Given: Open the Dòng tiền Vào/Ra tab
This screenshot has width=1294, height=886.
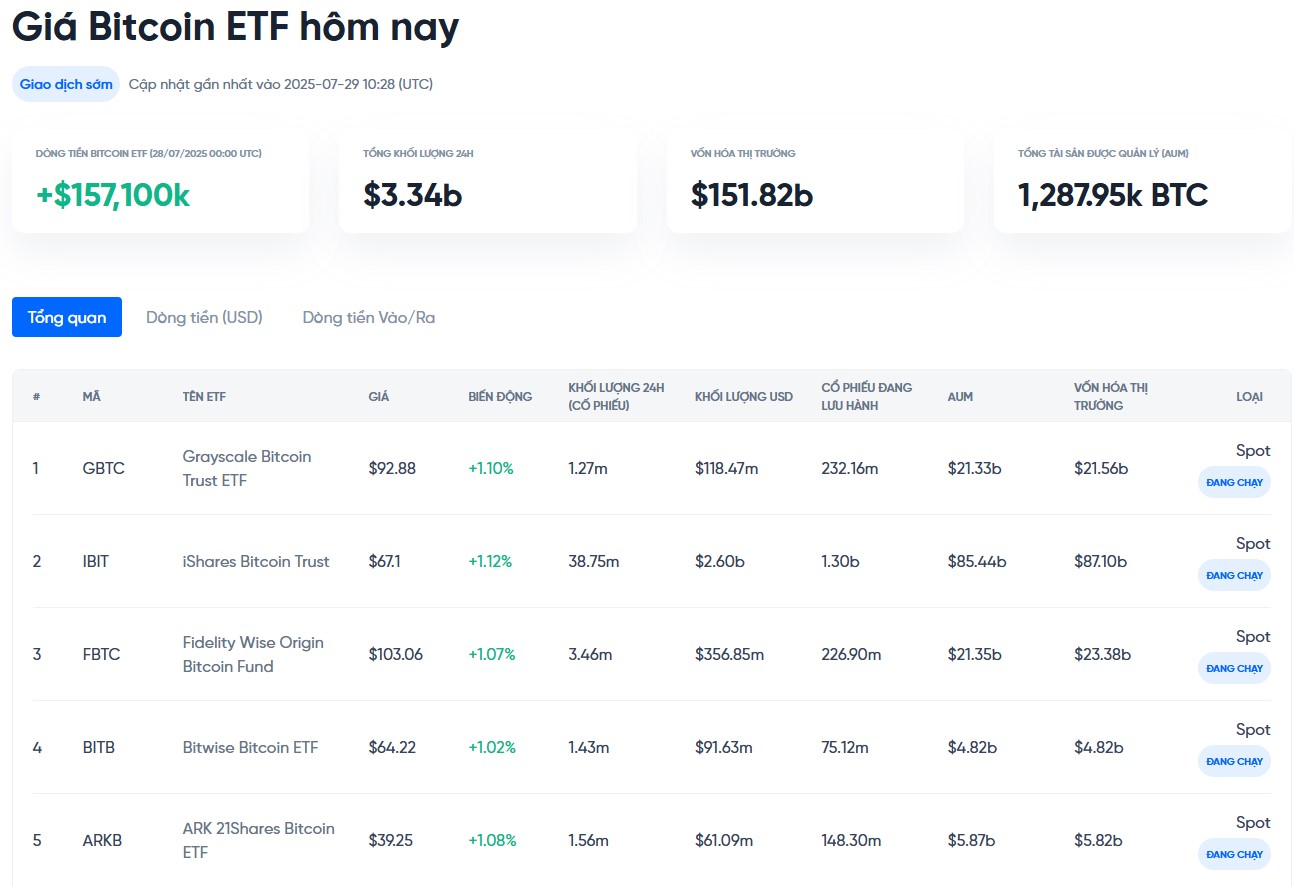Looking at the screenshot, I should click(x=369, y=317).
